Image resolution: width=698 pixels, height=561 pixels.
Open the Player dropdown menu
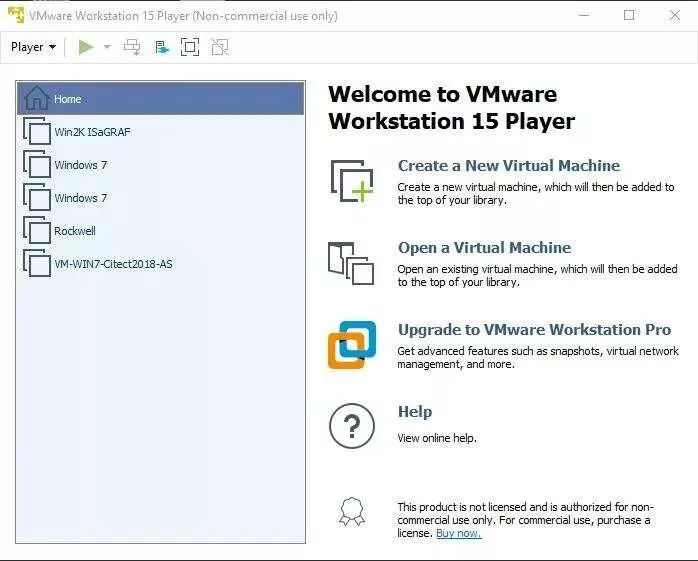pyautogui.click(x=33, y=47)
